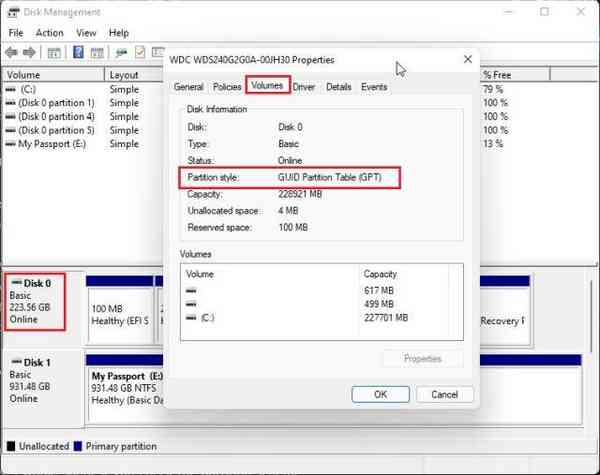Click the Back arrow toolbar icon

tap(13, 52)
